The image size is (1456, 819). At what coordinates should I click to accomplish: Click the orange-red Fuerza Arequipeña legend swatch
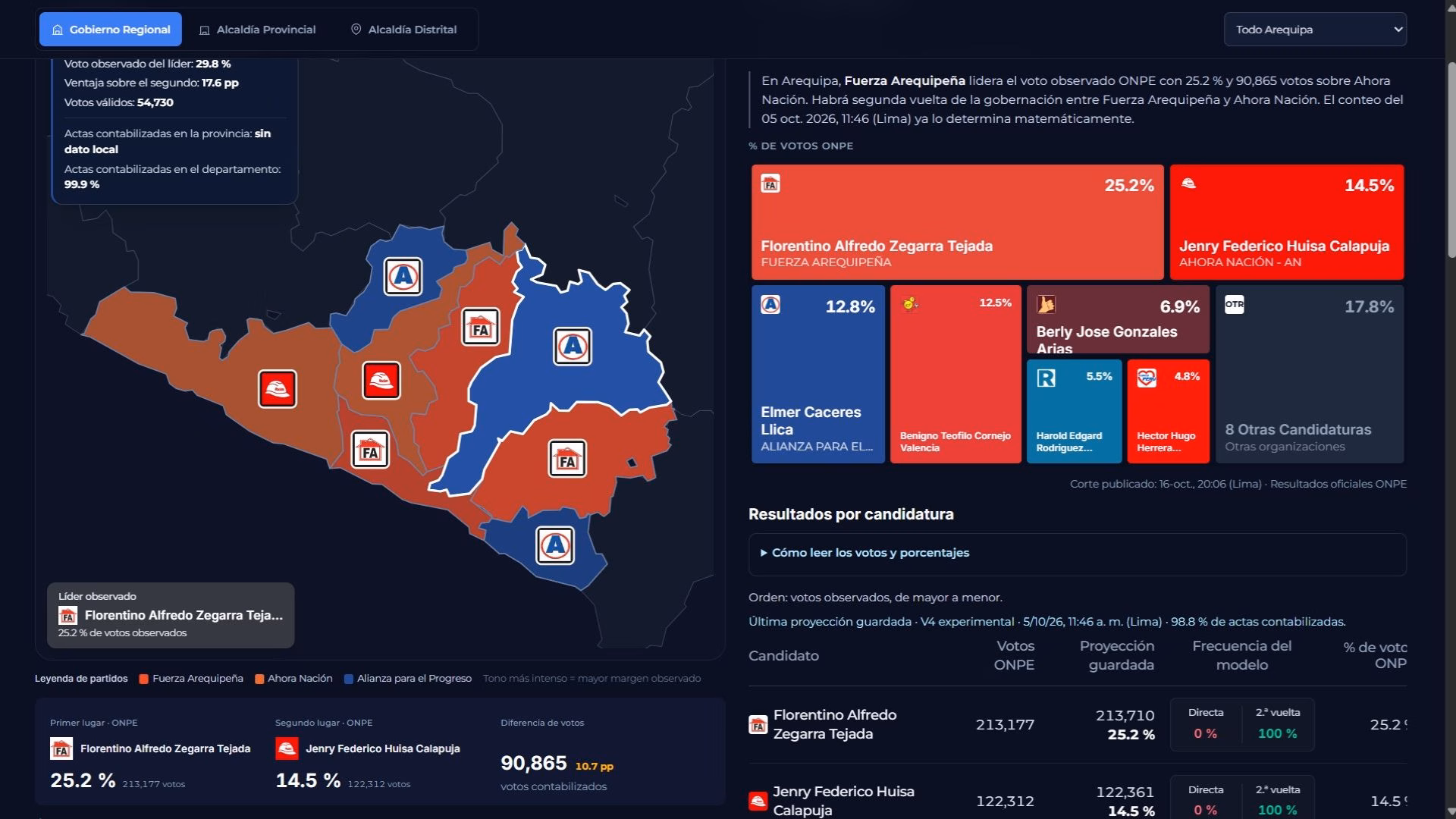(144, 679)
